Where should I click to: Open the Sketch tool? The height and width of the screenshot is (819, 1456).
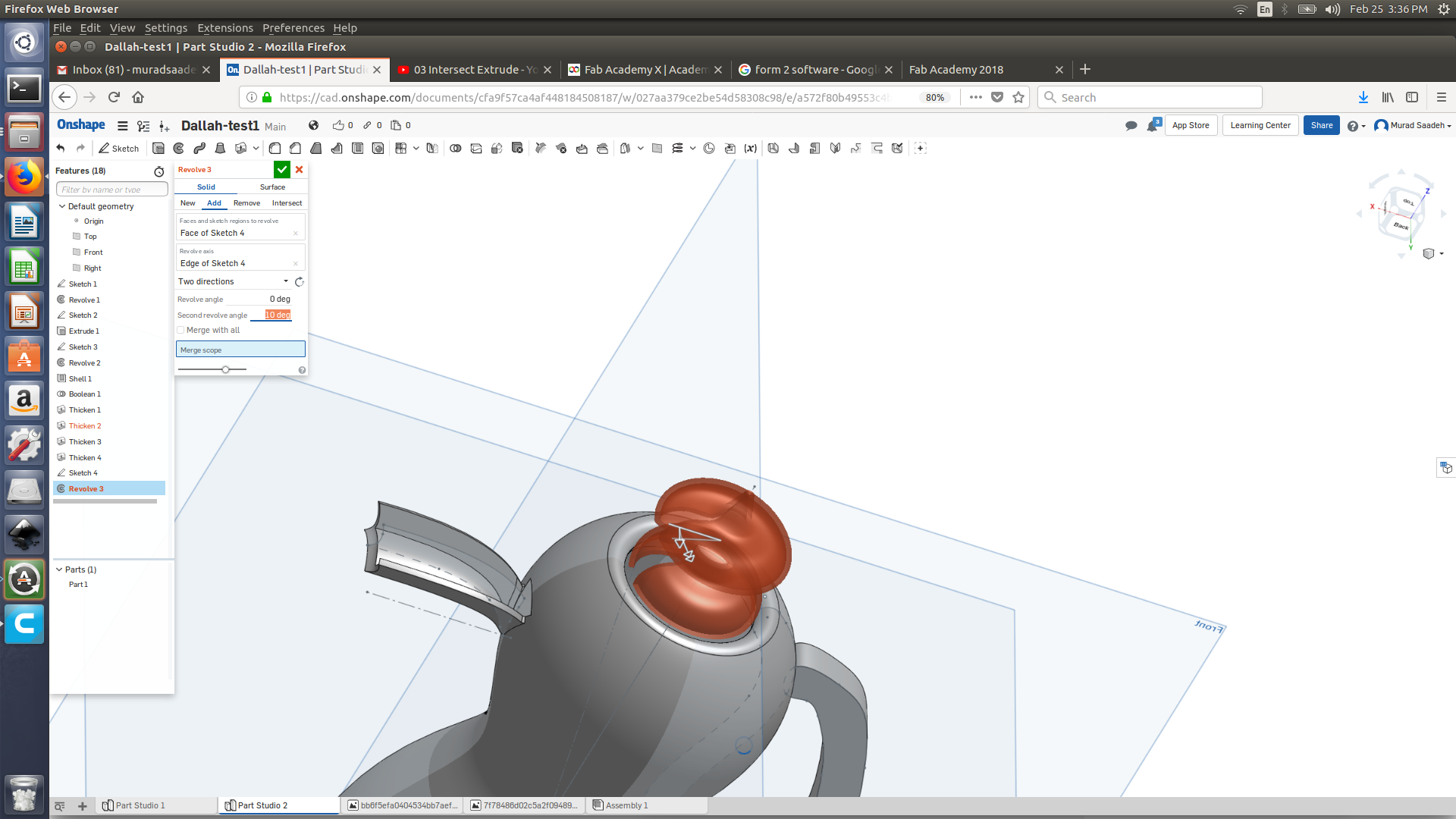[119, 149]
